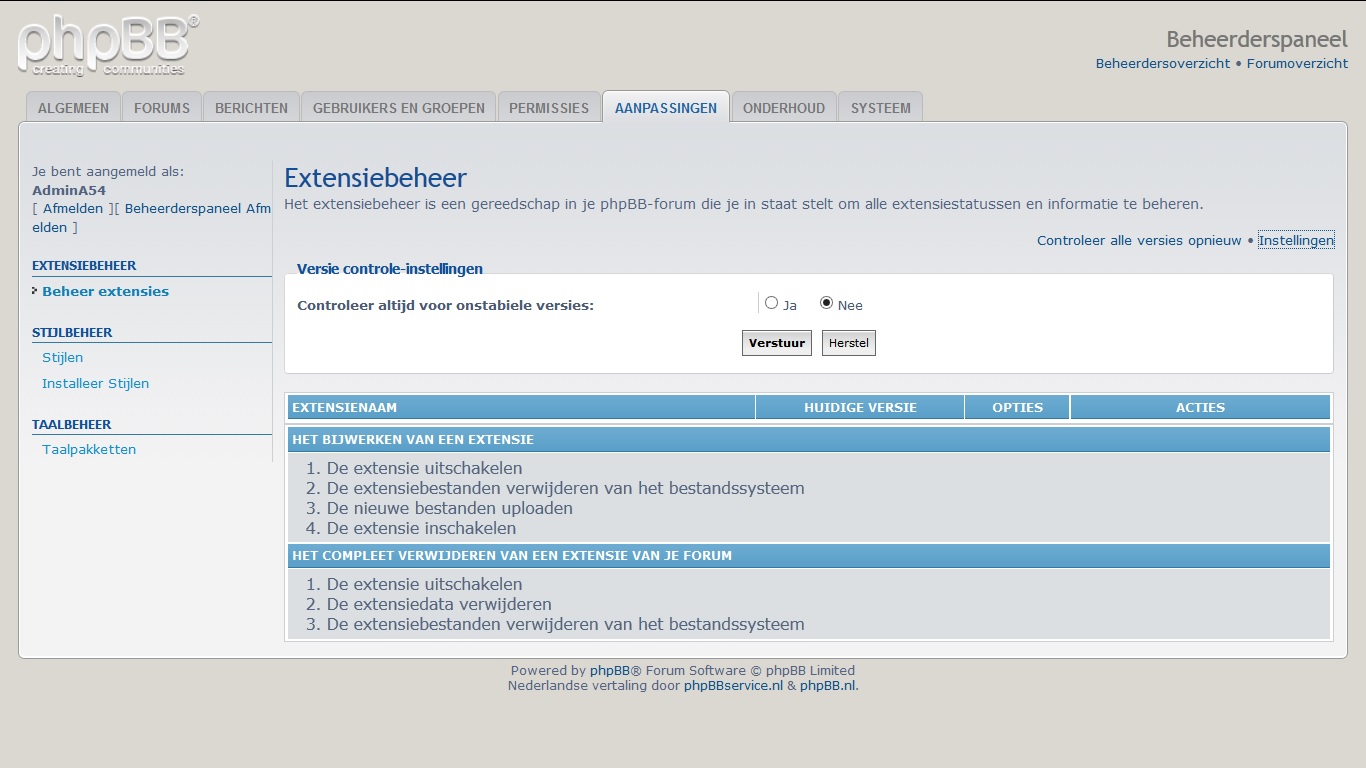This screenshot has height=768, width=1366.
Task: Click 'De extensiedata verwijderen' step
Action: [439, 604]
